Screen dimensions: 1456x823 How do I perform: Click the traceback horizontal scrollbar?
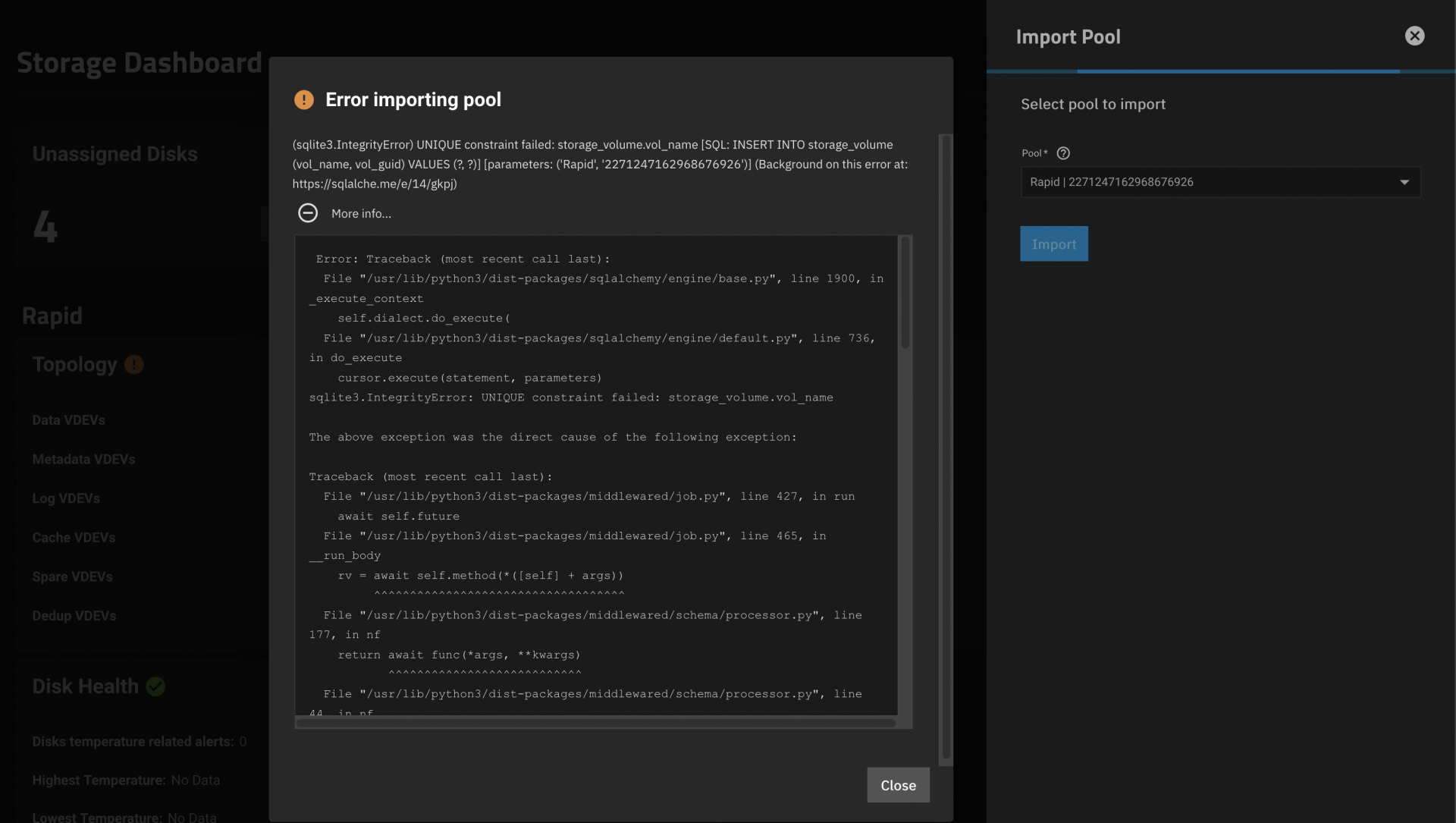(595, 723)
